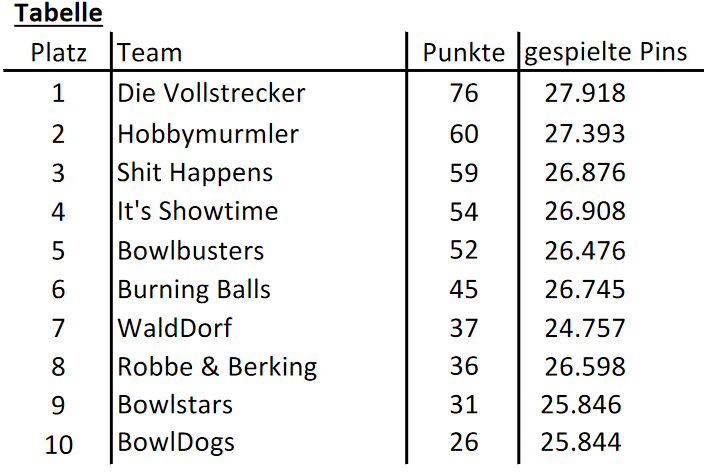Viewport: 704px width, 473px height.
Task: Select the Shit Happens team cell
Action: click(x=195, y=173)
